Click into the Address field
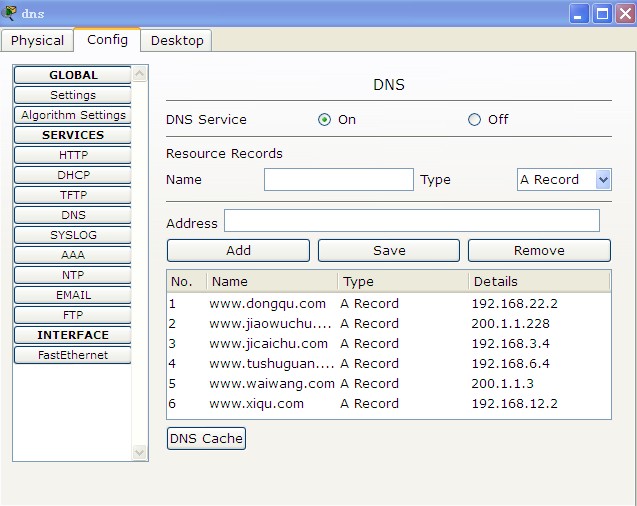 [x=411, y=221]
